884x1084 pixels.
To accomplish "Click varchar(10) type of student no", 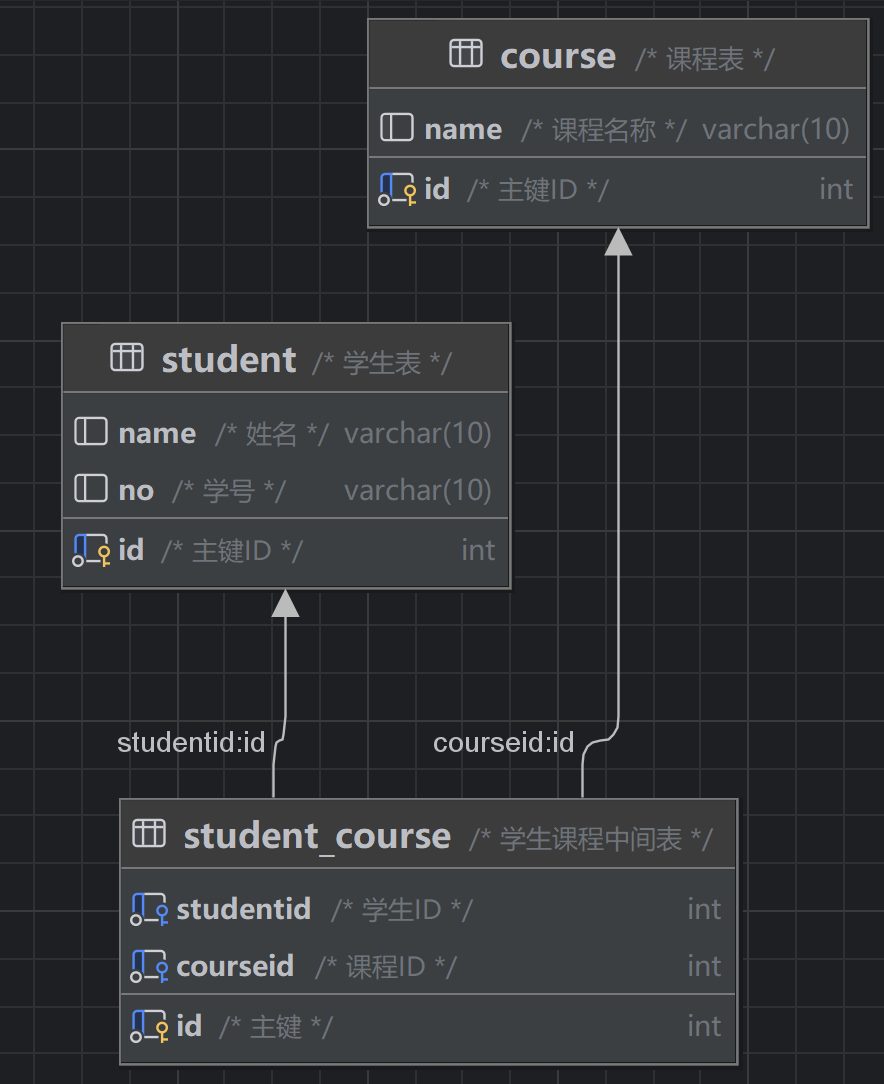I will point(418,490).
